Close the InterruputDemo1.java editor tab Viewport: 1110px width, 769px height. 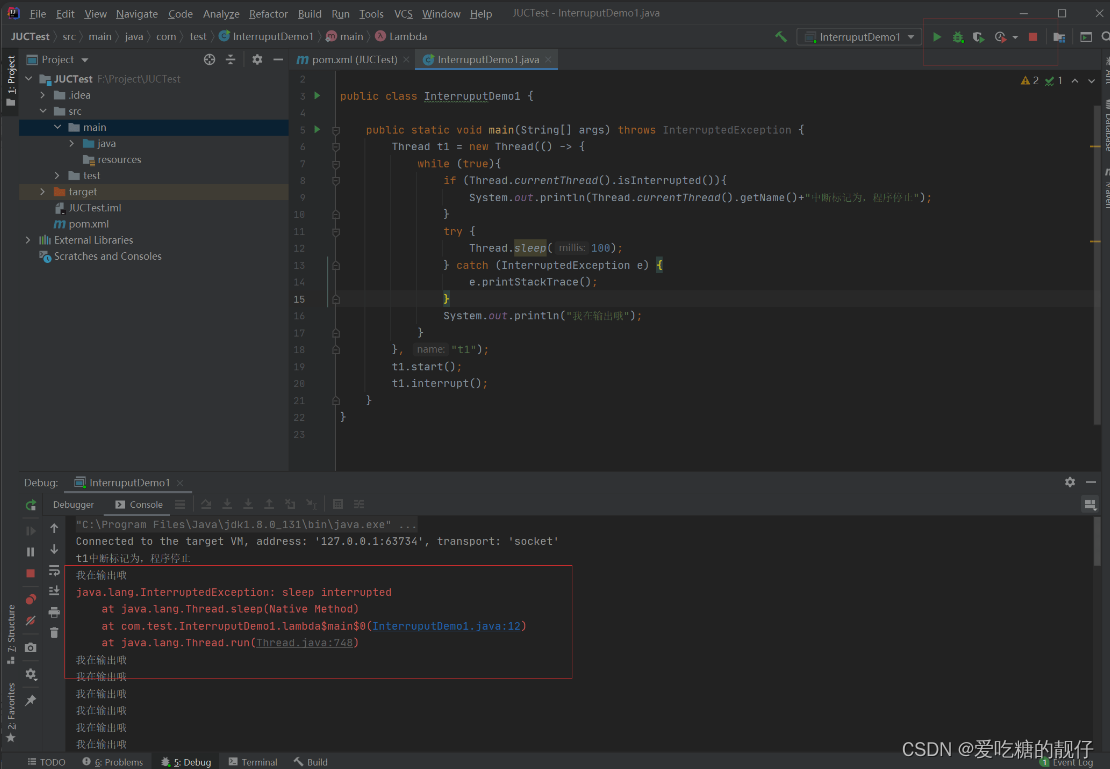(548, 59)
